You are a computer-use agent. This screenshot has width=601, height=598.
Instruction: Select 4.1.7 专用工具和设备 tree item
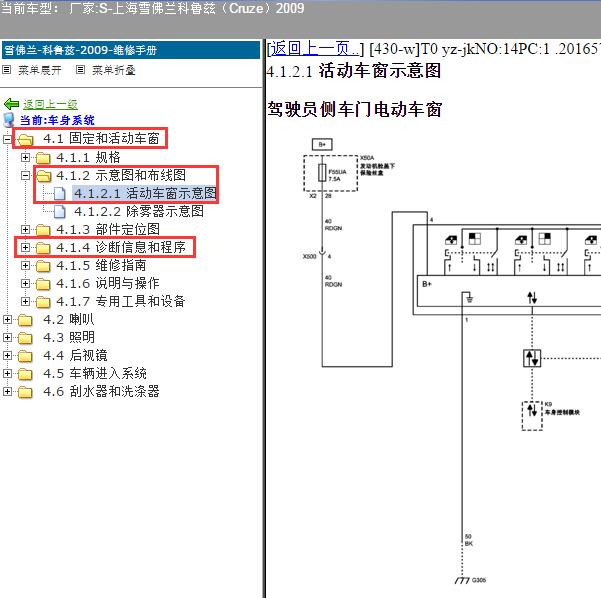click(121, 301)
